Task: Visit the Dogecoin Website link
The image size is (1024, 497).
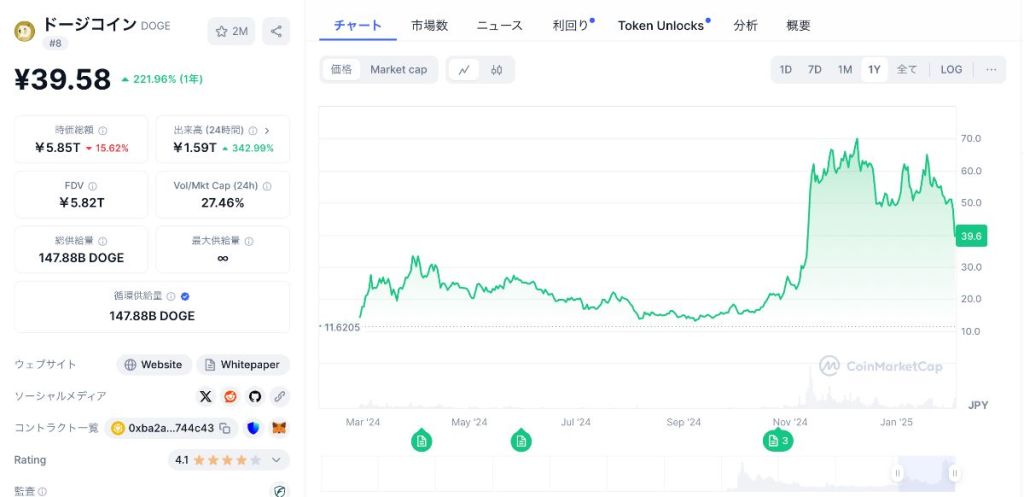Action: point(154,365)
